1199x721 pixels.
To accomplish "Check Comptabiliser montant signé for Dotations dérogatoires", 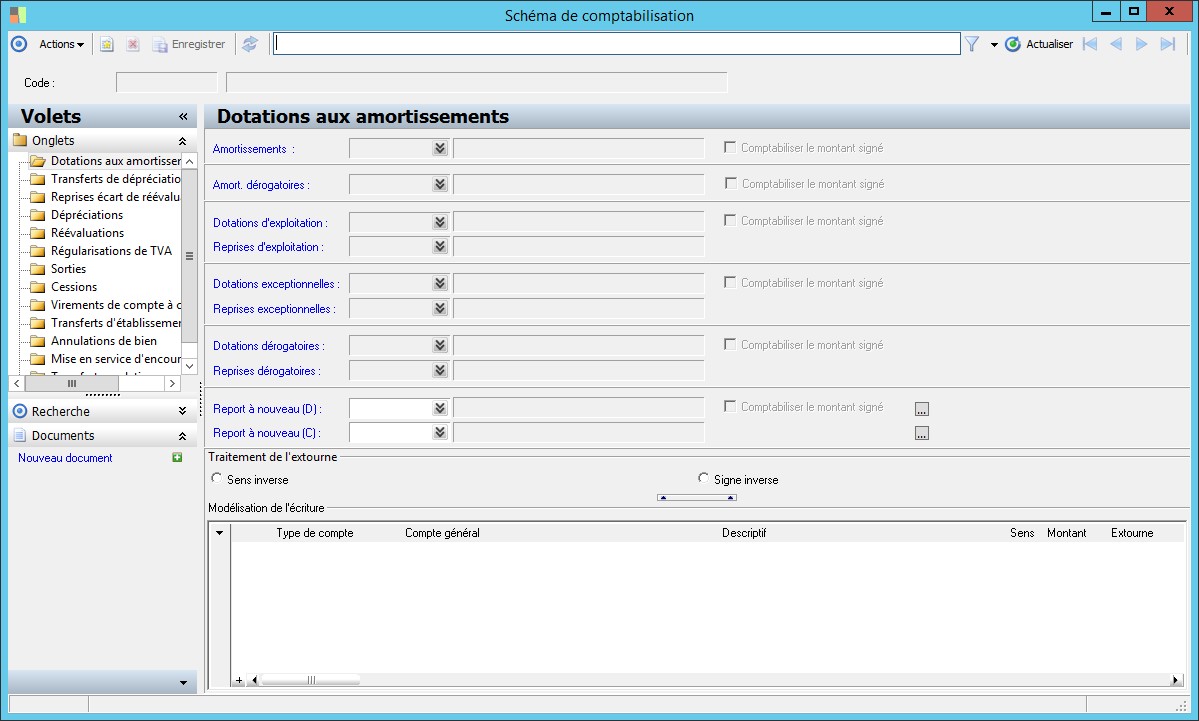I will point(730,344).
